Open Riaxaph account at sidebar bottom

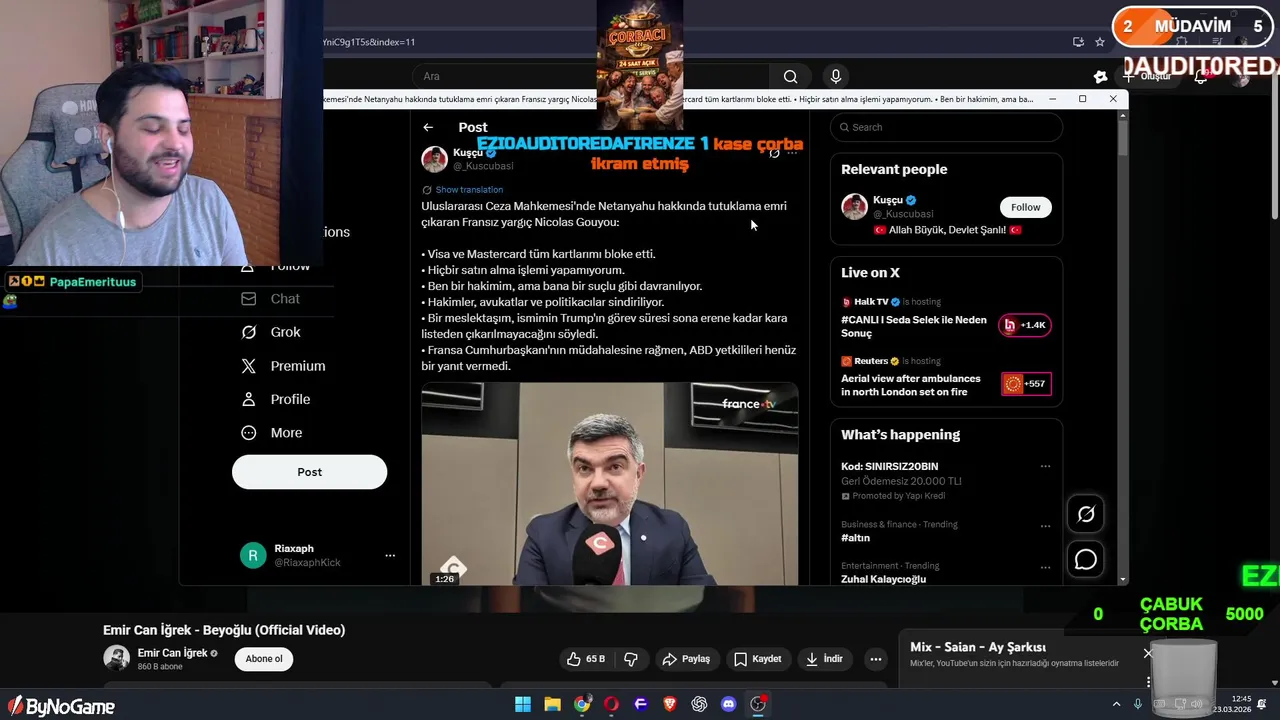pyautogui.click(x=318, y=556)
